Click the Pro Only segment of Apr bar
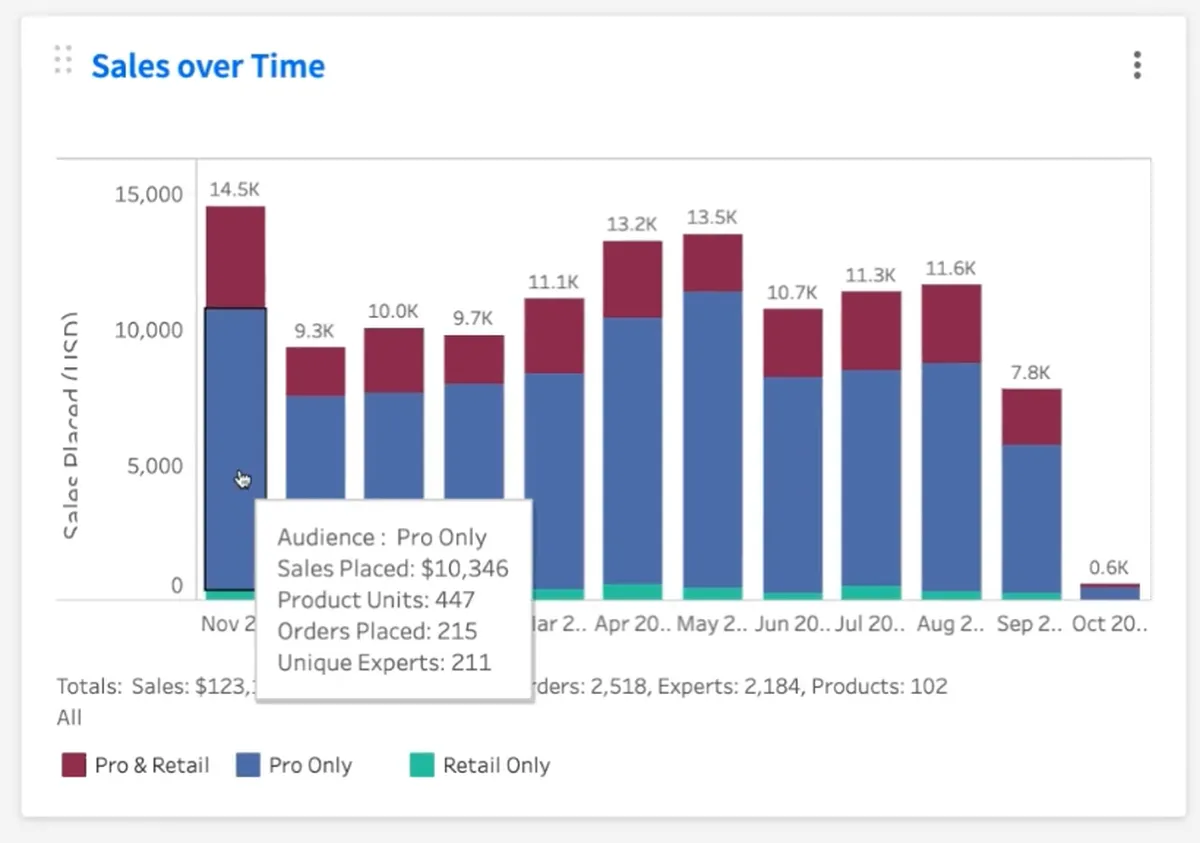 [632, 451]
